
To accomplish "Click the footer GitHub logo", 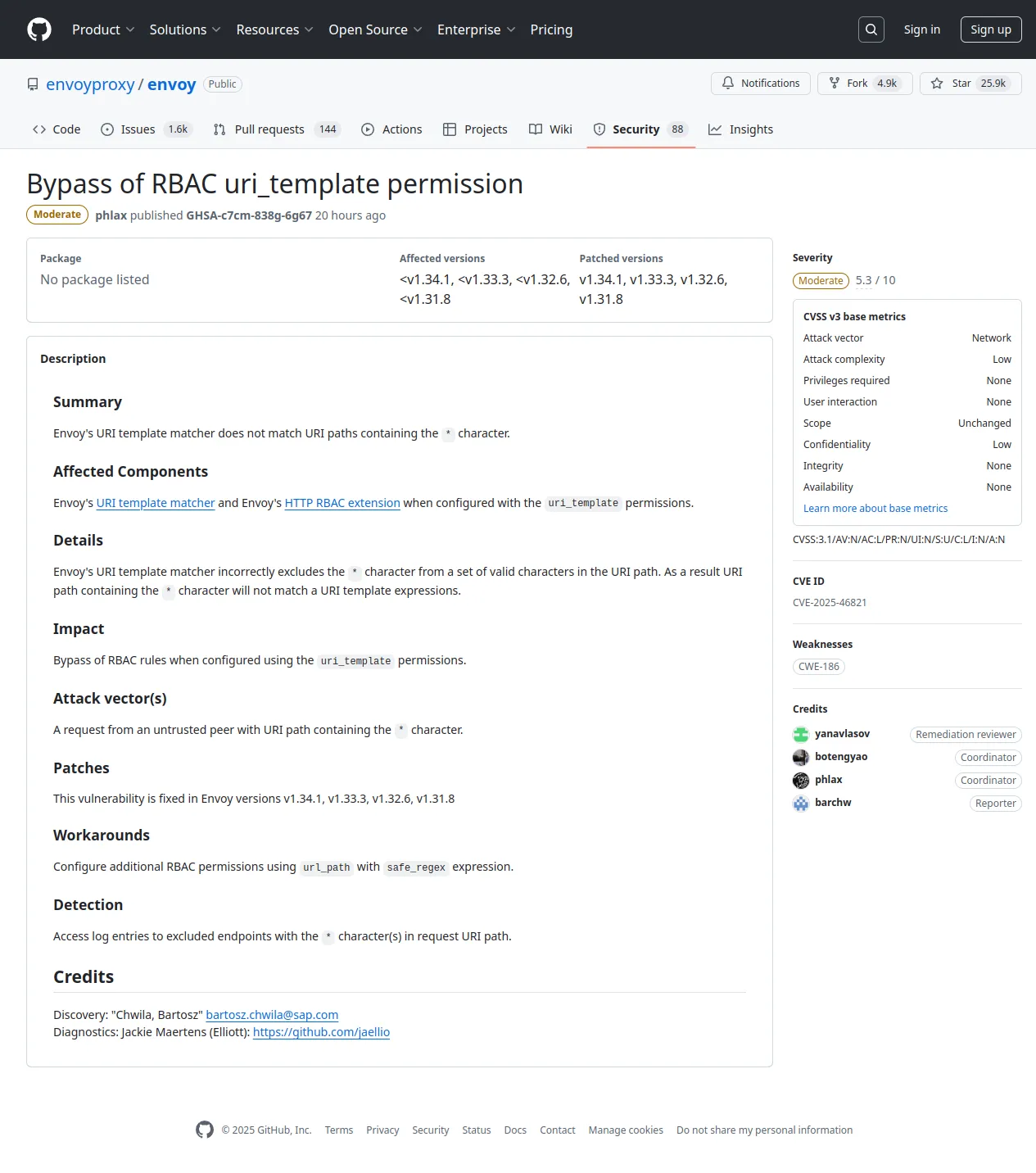I will tap(205, 1130).
